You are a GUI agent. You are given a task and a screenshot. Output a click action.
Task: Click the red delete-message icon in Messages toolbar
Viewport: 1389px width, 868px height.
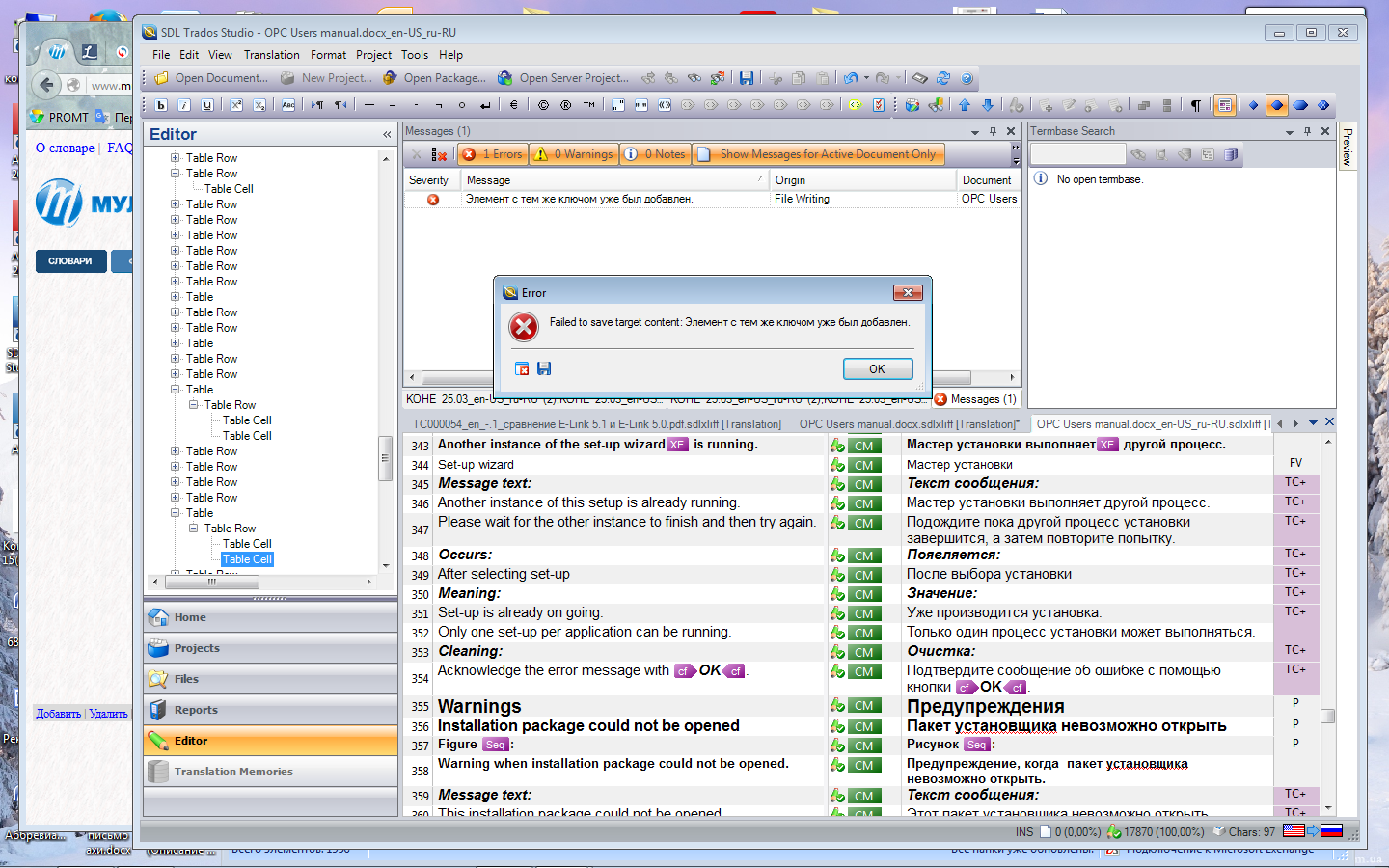click(440, 154)
